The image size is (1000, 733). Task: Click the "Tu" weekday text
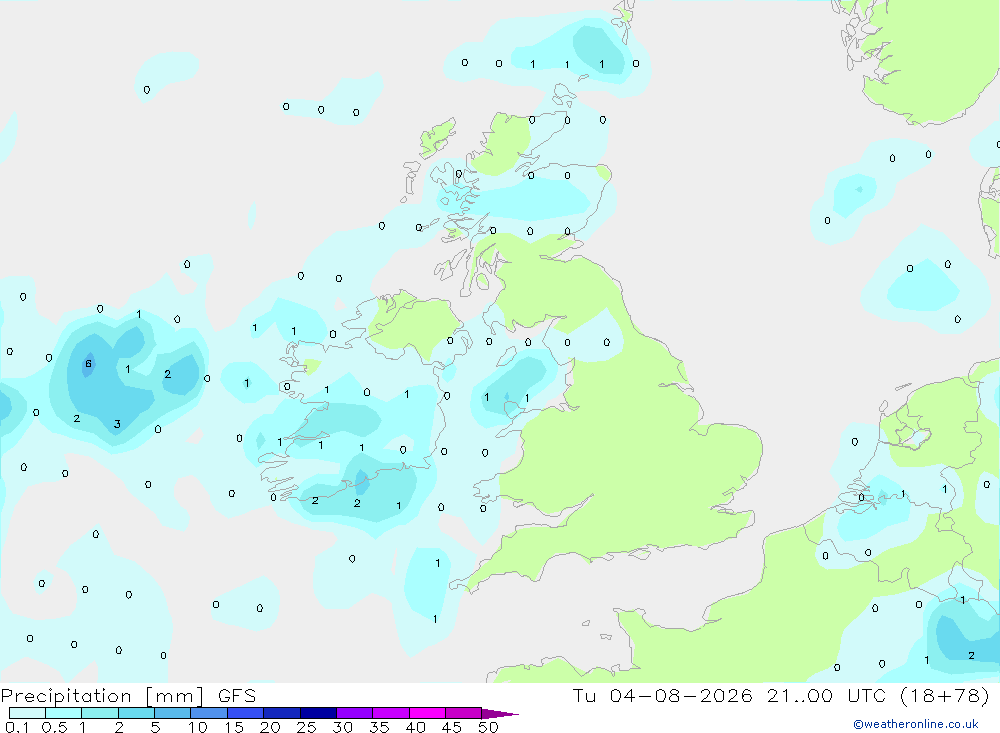[584, 695]
